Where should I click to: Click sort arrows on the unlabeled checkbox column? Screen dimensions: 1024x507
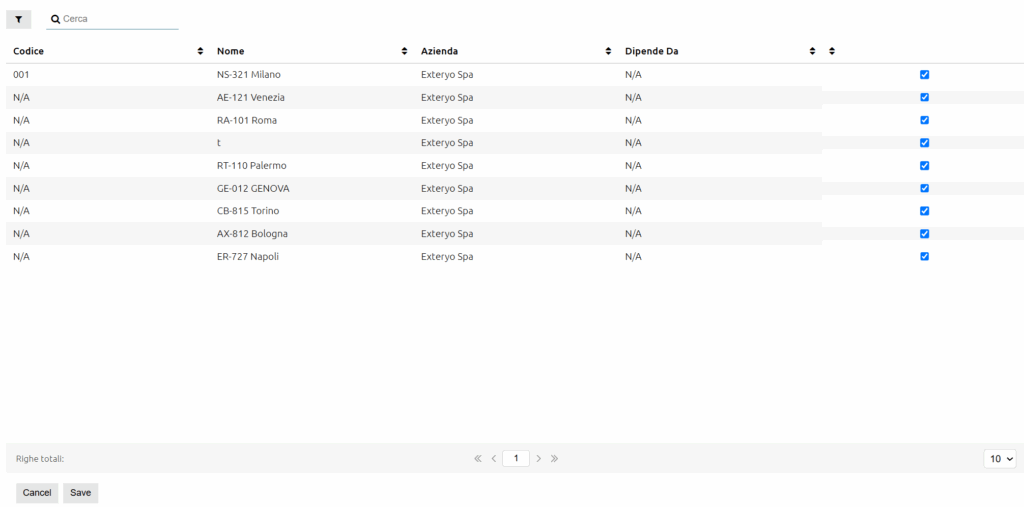click(x=832, y=51)
